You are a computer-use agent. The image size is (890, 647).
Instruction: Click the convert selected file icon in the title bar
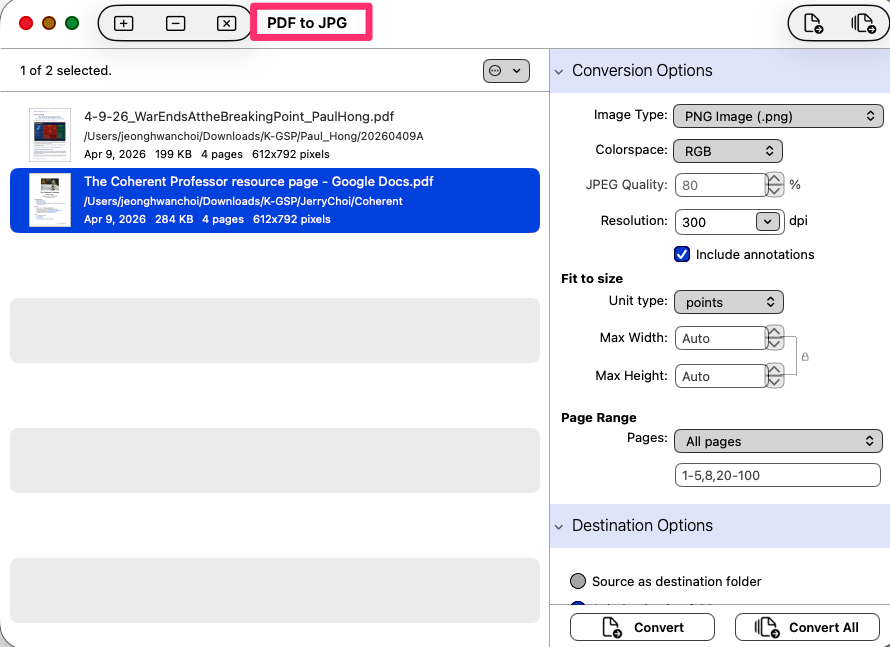[813, 23]
